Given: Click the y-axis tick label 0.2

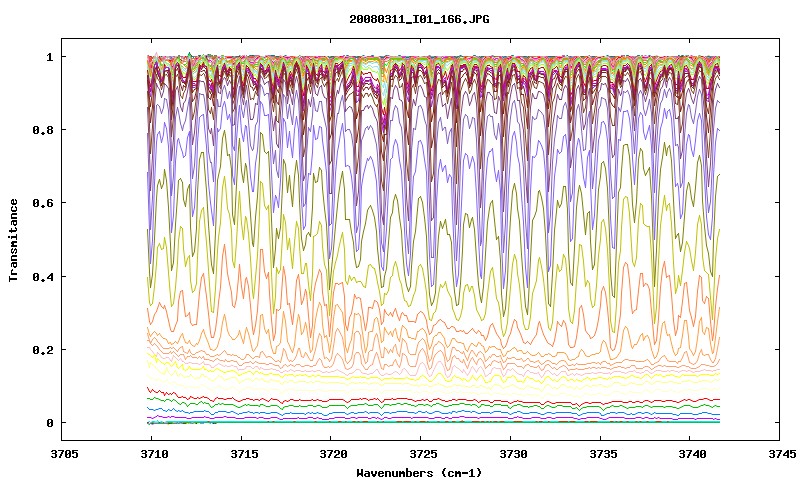Looking at the screenshot, I should click(43, 350).
